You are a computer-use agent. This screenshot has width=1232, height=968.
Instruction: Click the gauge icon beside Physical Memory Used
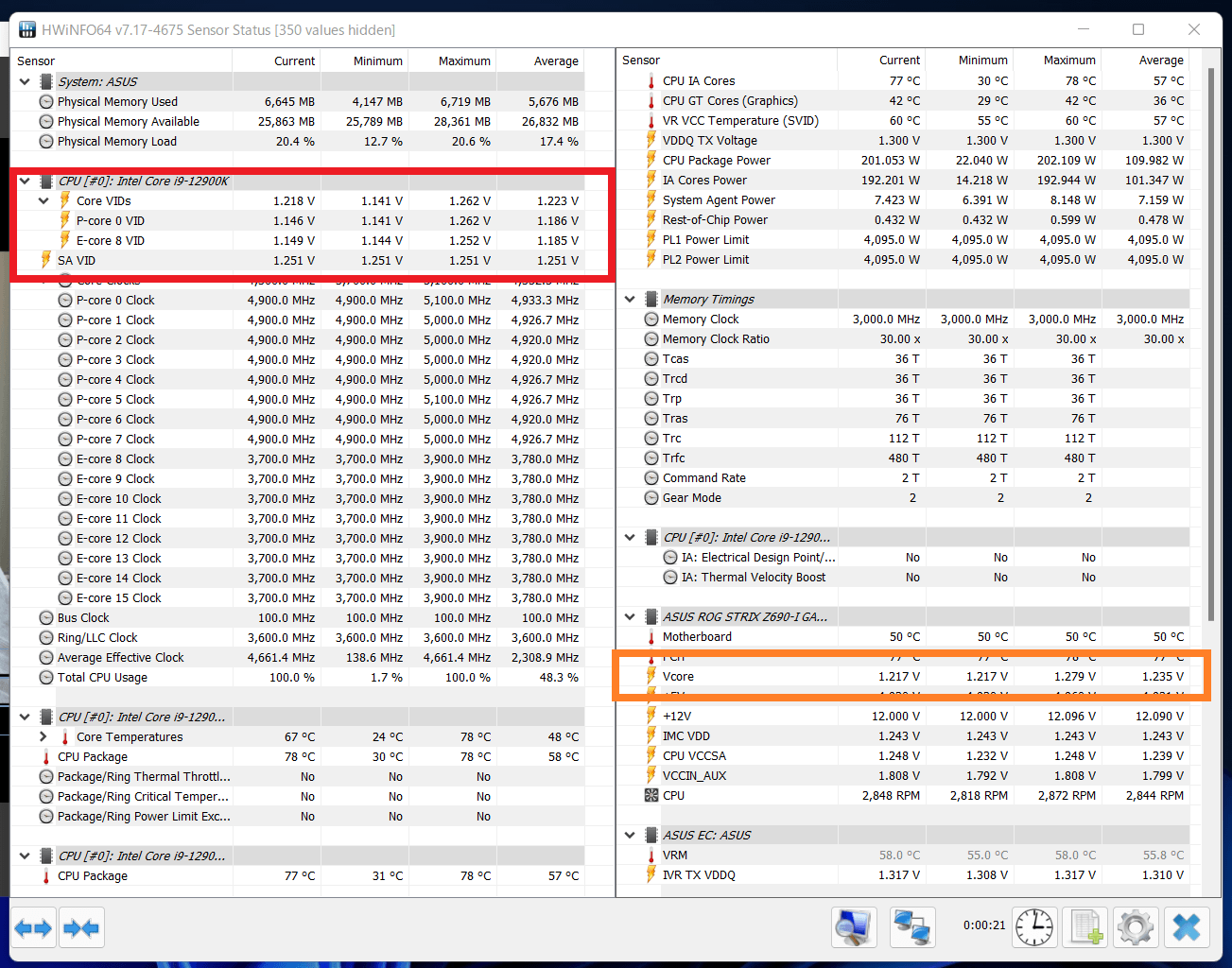click(x=46, y=101)
